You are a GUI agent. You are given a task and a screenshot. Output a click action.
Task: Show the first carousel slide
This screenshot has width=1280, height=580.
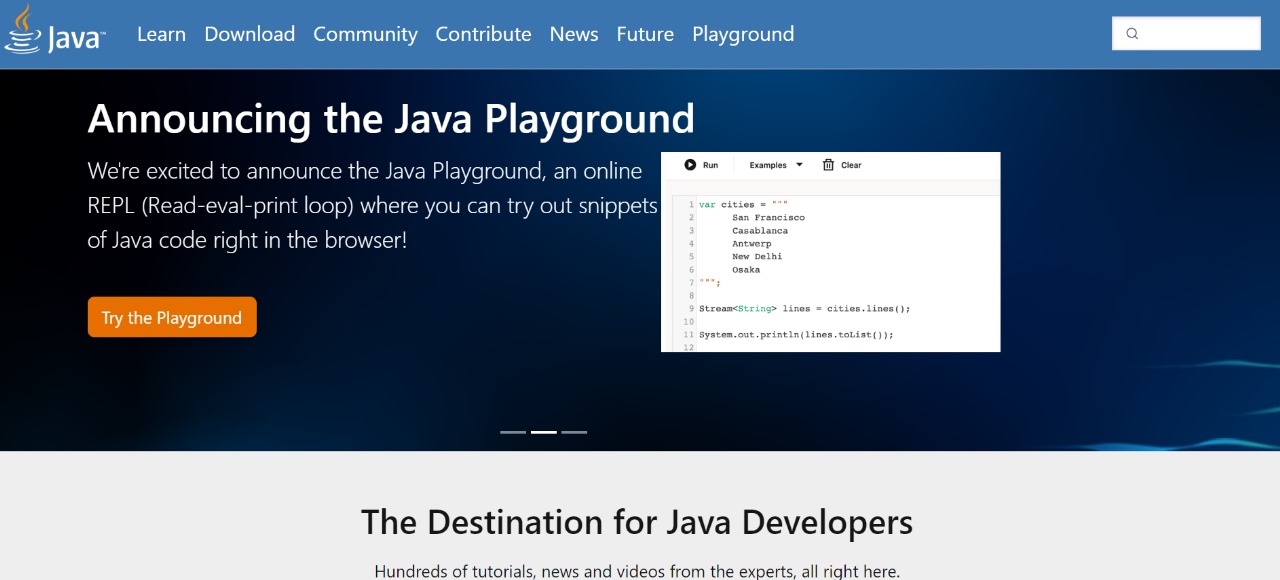point(513,432)
